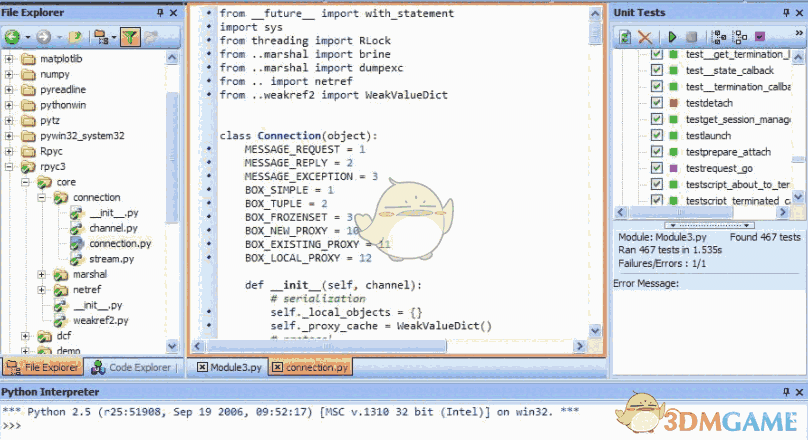The image size is (808, 440).
Task: Open weakref2.py in the file tree
Action: (x=100, y=320)
